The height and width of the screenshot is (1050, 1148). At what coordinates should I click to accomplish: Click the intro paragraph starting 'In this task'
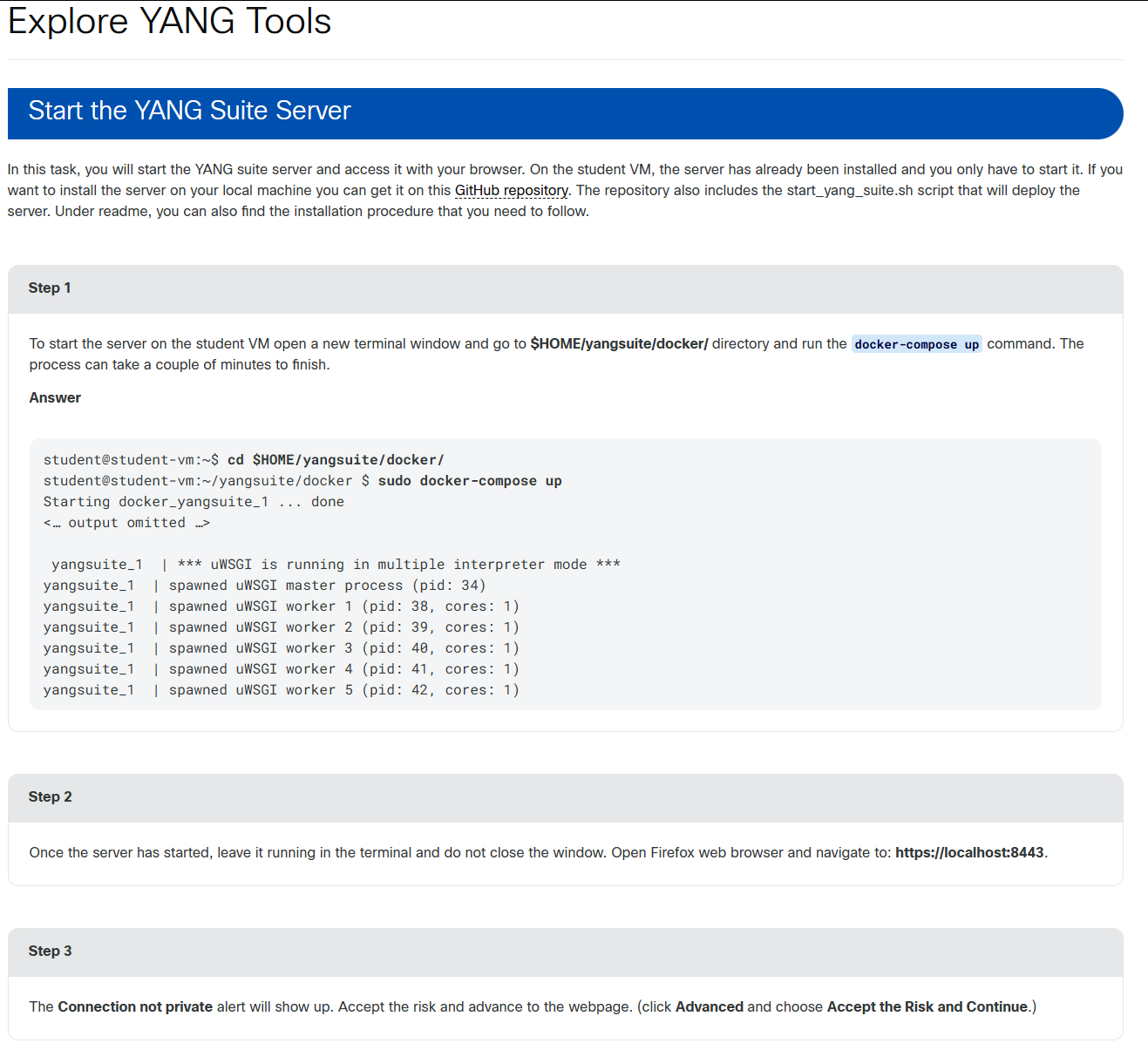[565, 190]
